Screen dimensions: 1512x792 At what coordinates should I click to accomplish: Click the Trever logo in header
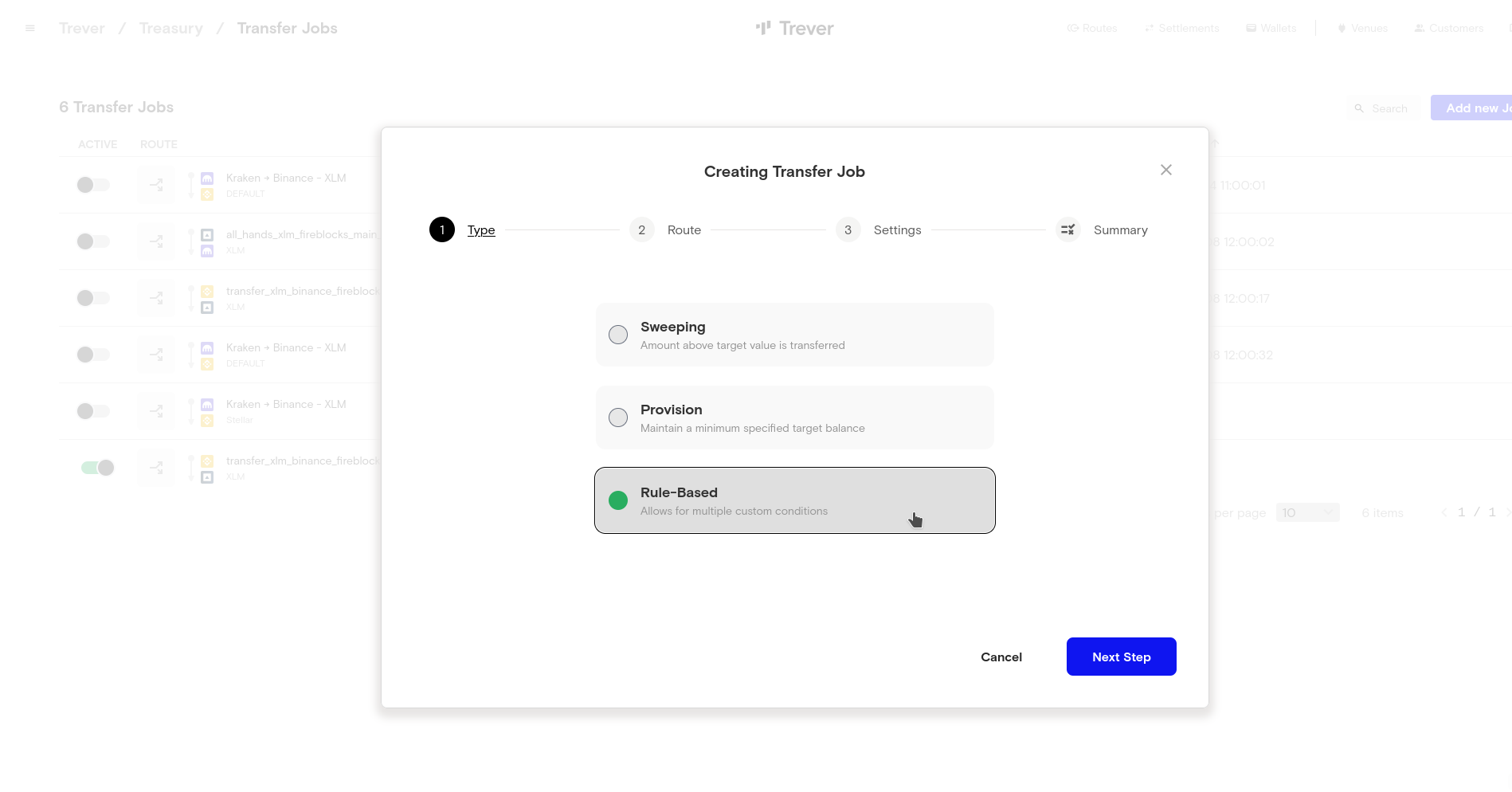[794, 28]
